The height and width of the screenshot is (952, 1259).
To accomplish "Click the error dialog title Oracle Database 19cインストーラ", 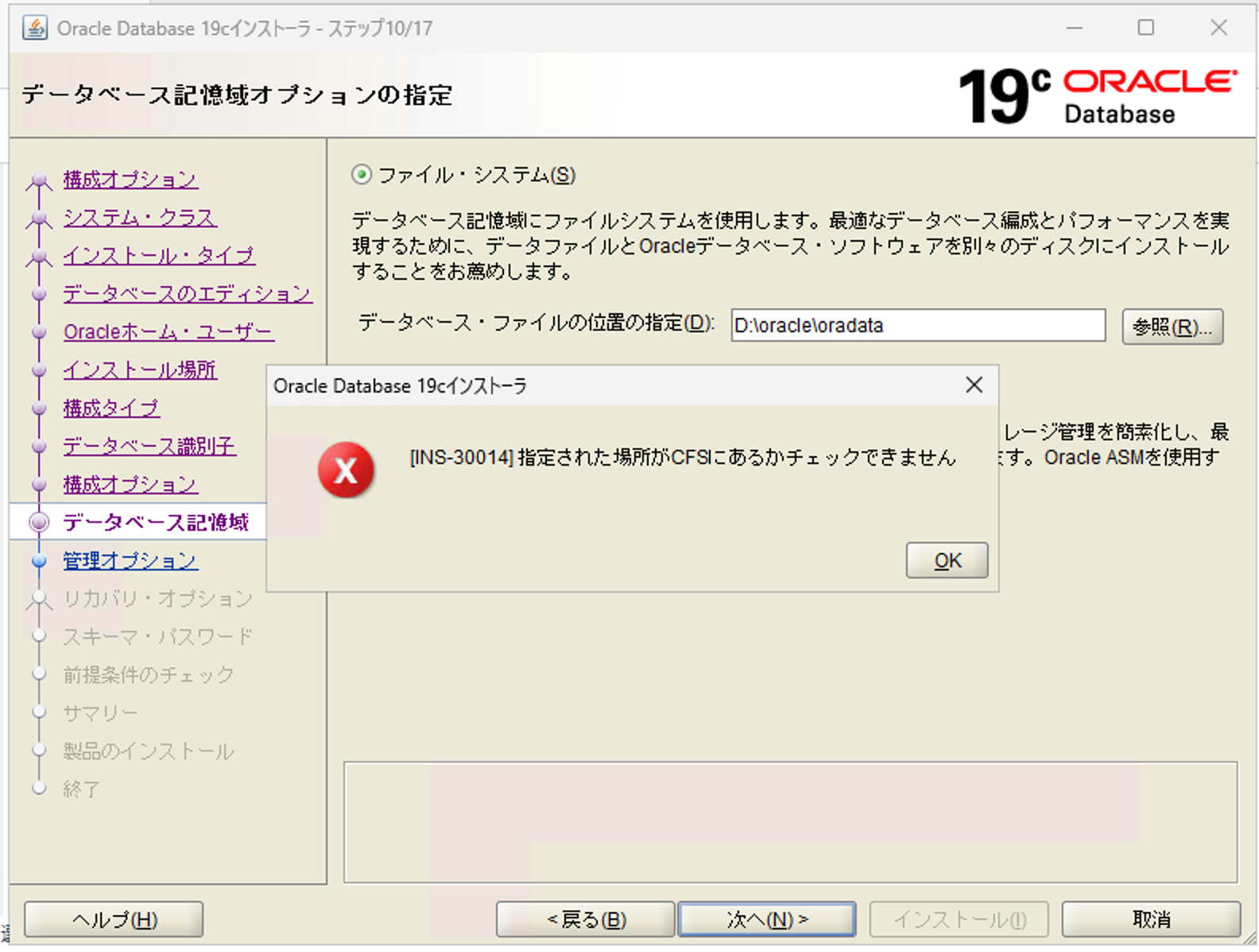I will pyautogui.click(x=400, y=386).
